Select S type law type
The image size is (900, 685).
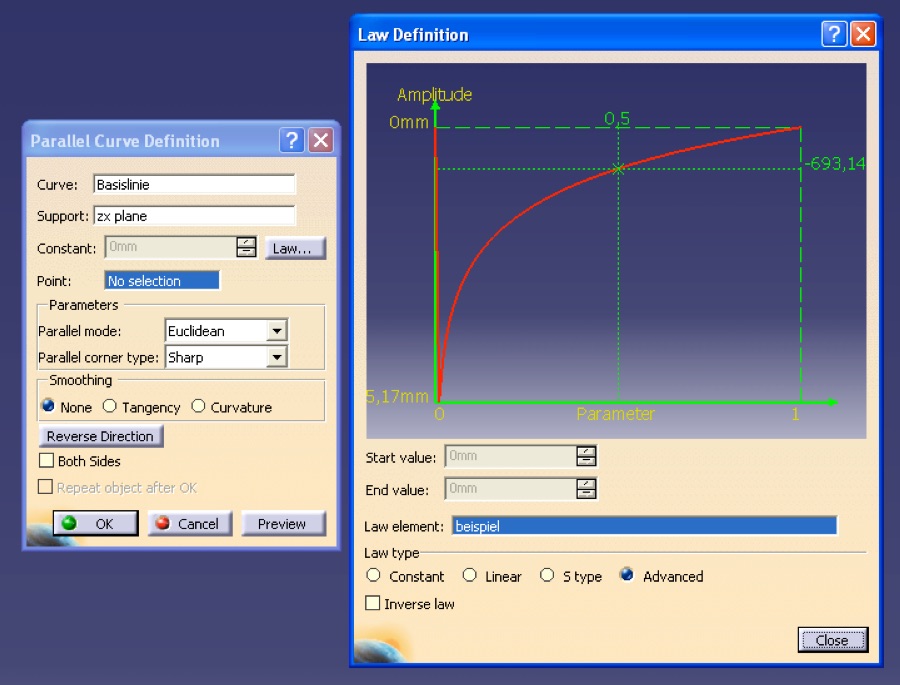coord(547,575)
